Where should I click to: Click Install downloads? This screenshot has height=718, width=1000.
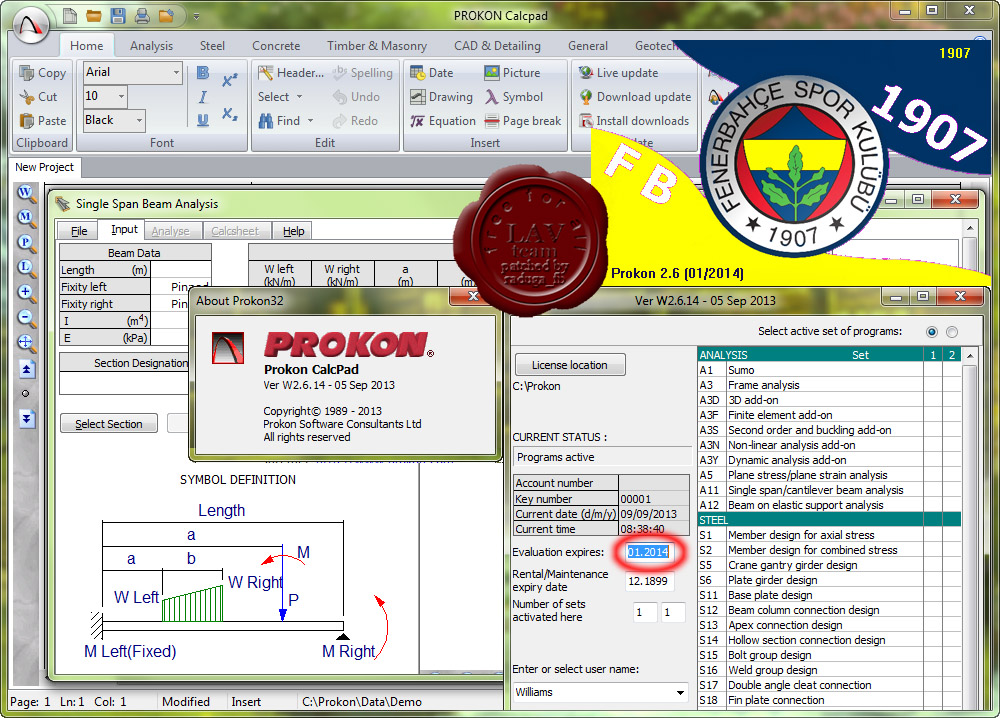click(x=634, y=121)
